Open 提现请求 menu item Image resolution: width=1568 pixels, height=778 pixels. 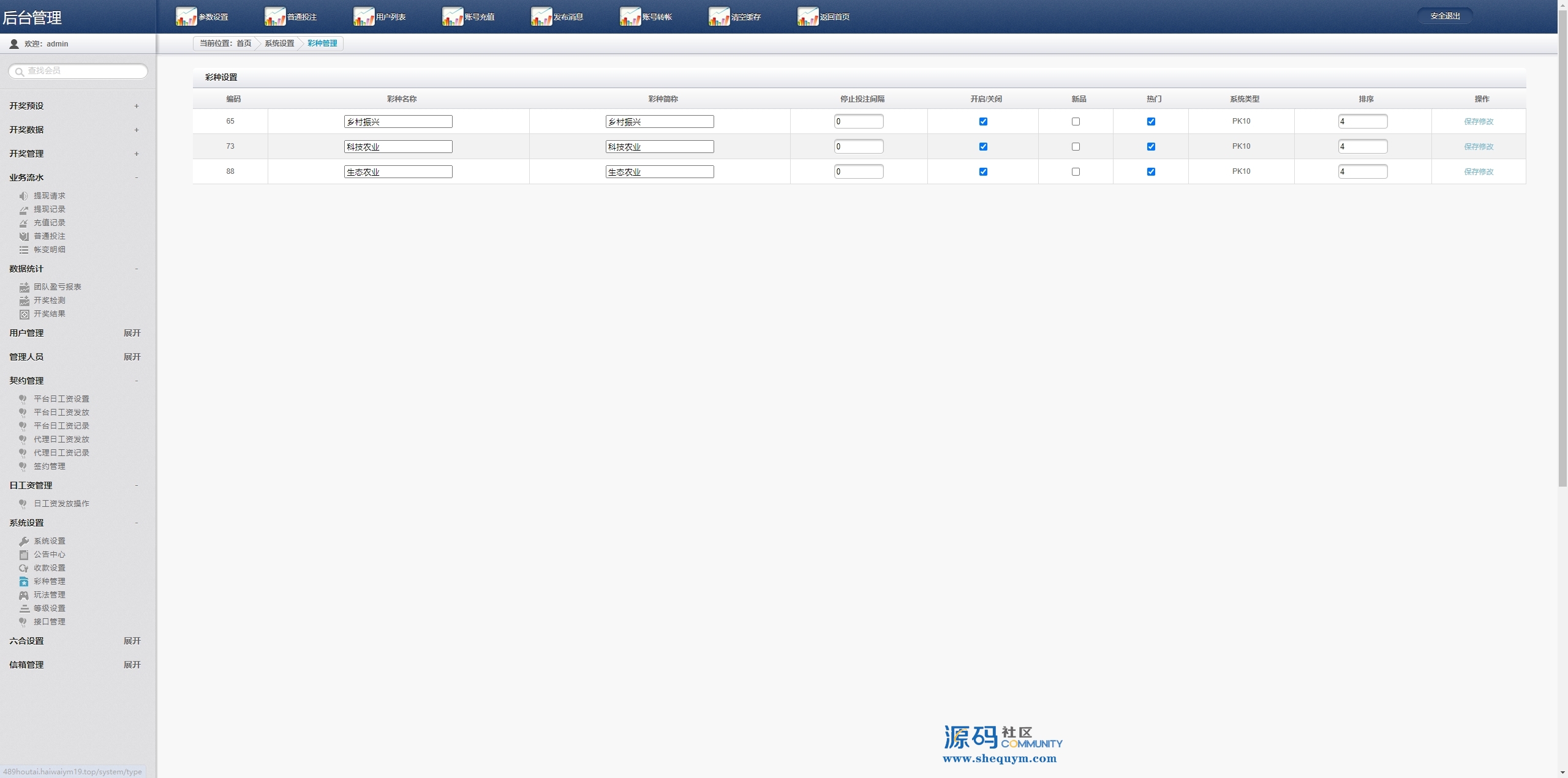[x=49, y=196]
